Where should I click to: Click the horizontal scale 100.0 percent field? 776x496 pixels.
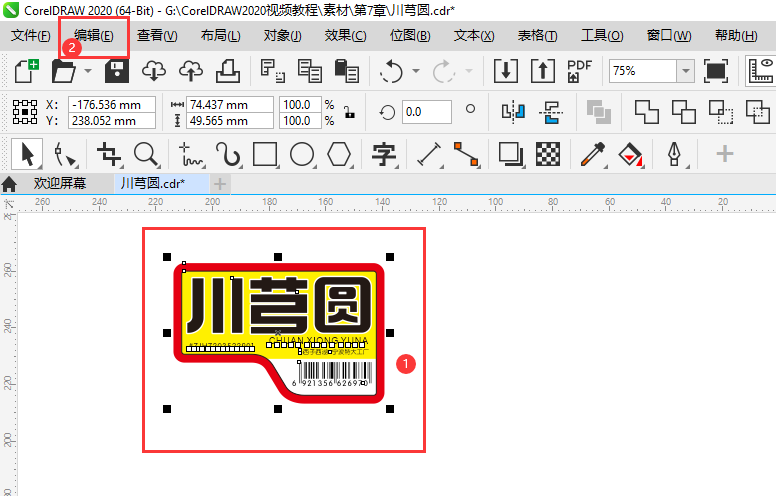pyautogui.click(x=300, y=104)
